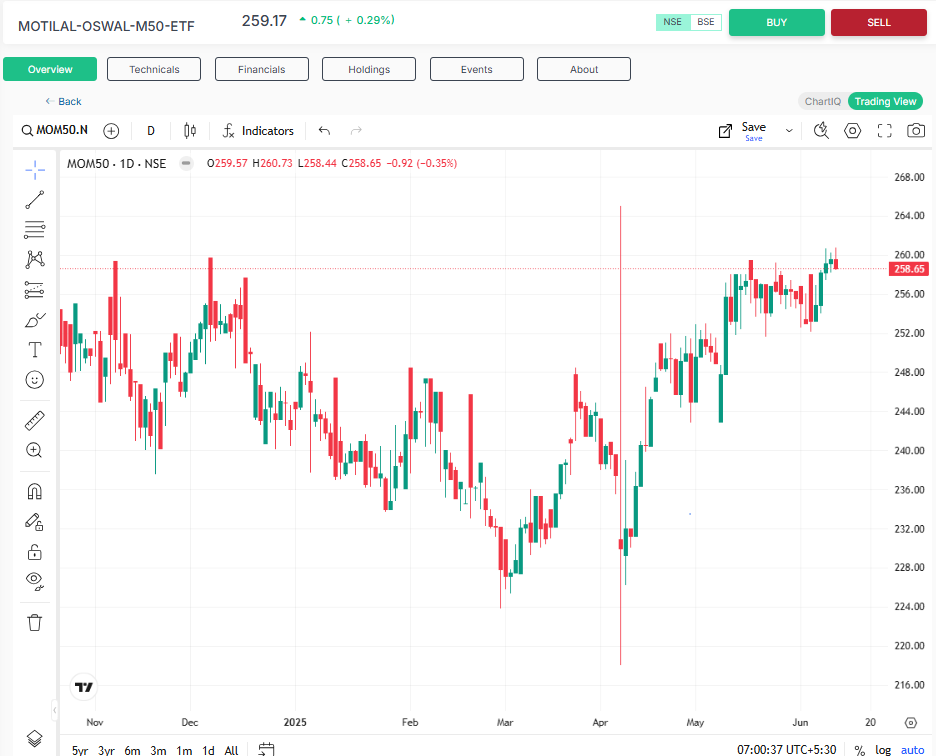The width and height of the screenshot is (936, 756).
Task: Switch to the Overview tab
Action: point(50,69)
